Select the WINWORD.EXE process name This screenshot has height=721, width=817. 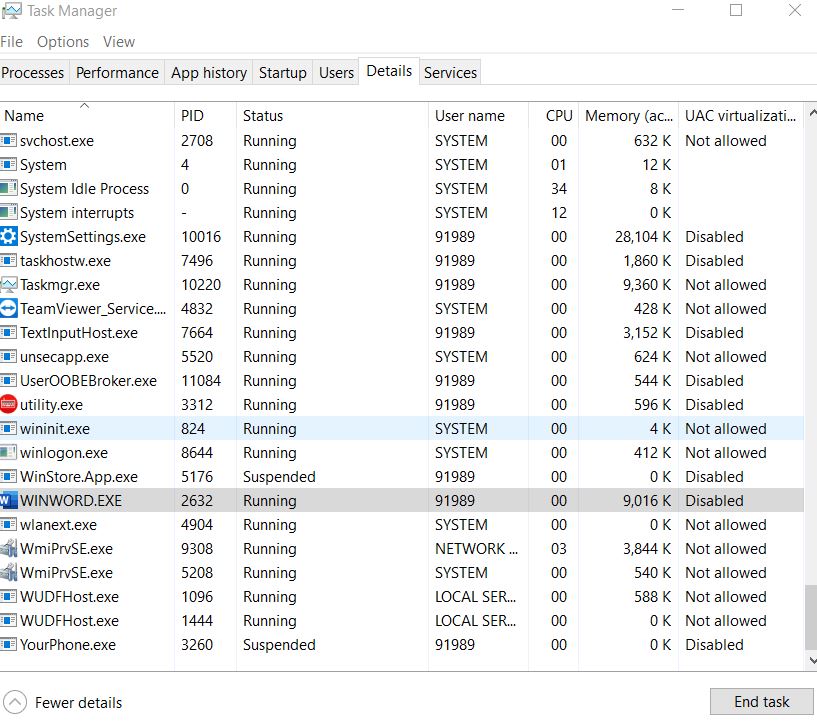(71, 501)
